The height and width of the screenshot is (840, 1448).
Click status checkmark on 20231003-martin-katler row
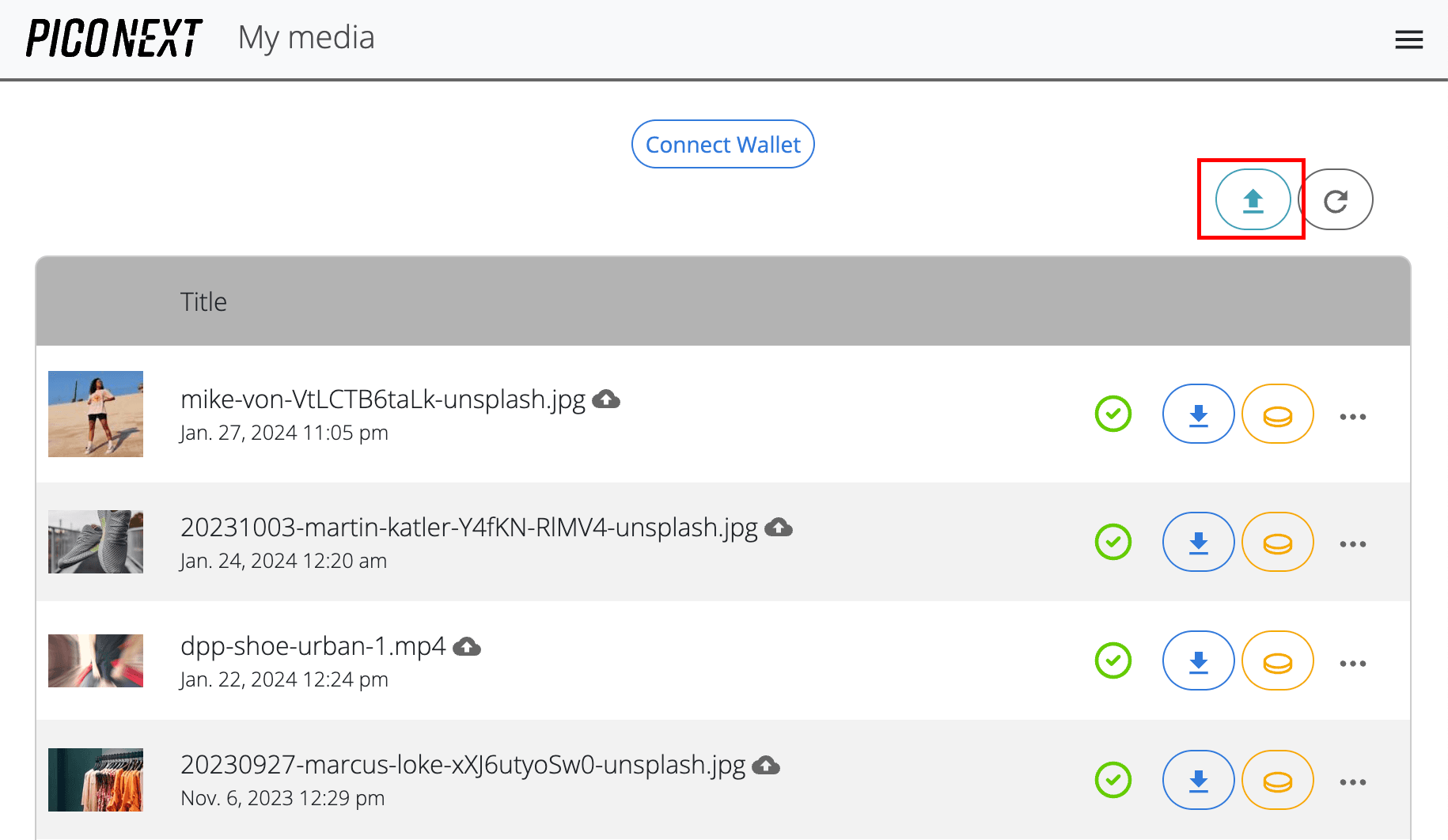pyautogui.click(x=1113, y=542)
